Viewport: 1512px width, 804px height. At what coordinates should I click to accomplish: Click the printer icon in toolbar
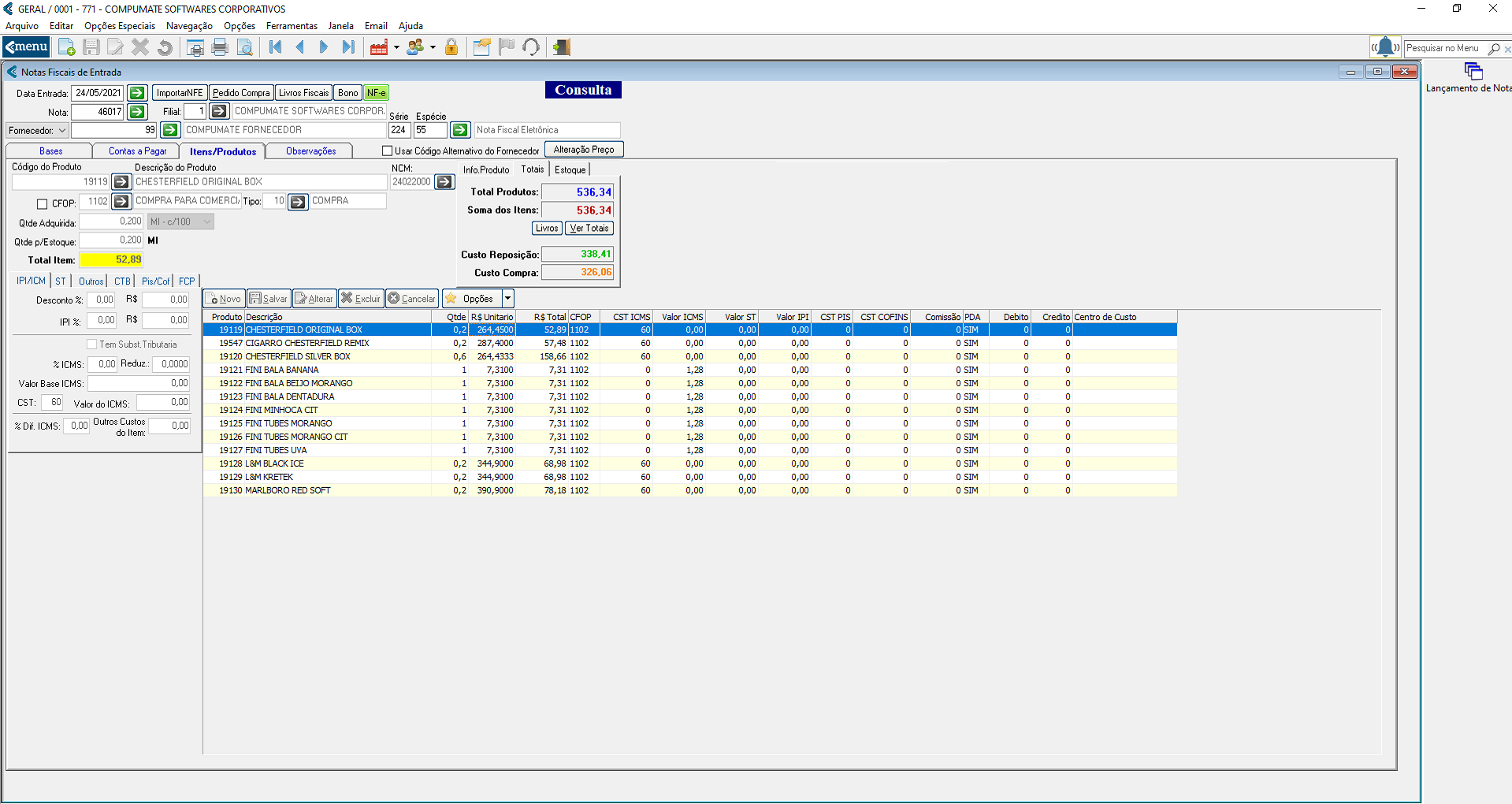point(220,47)
